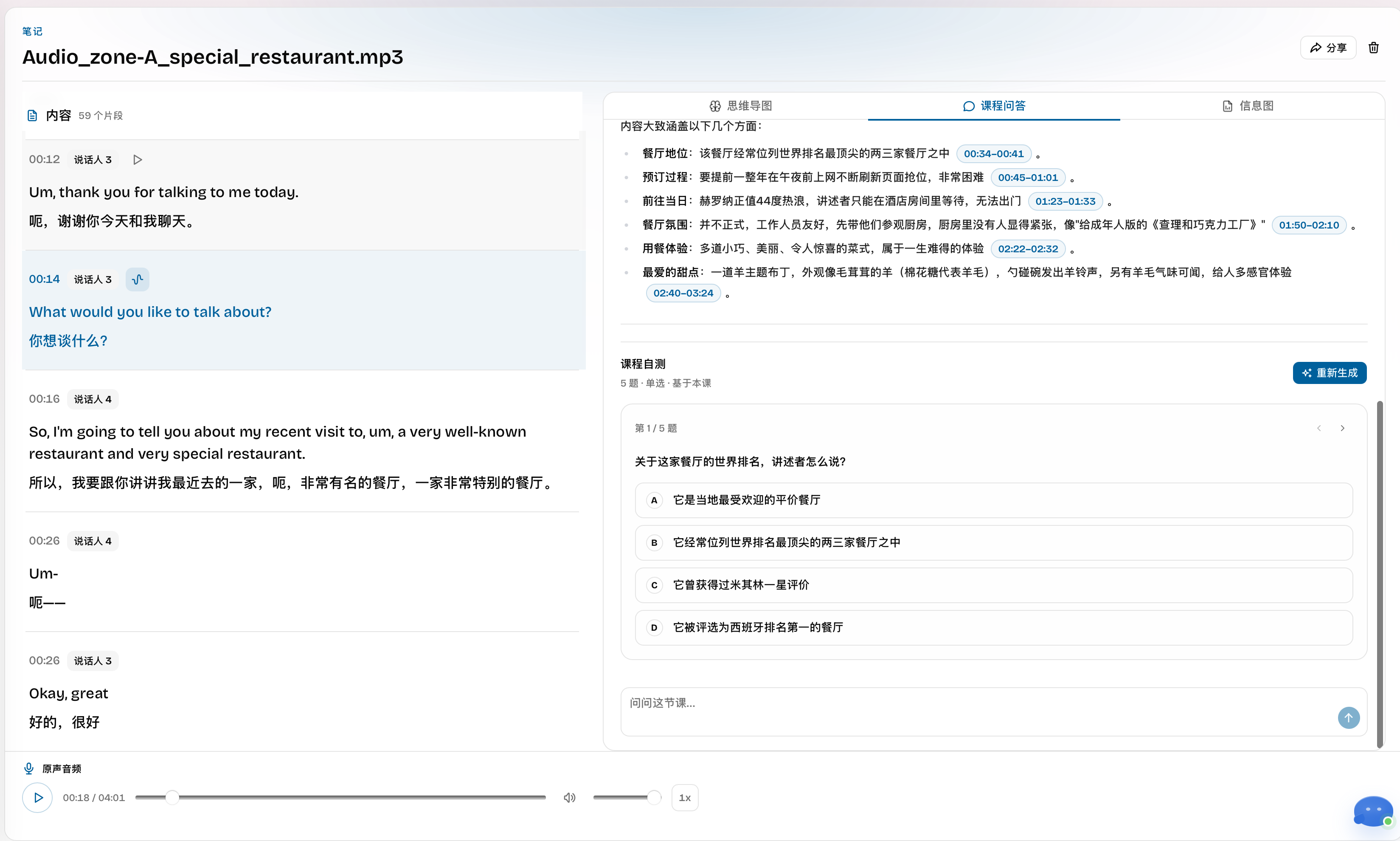This screenshot has height=841, width=1400.
Task: Click the audio progress slider
Action: click(x=340, y=798)
